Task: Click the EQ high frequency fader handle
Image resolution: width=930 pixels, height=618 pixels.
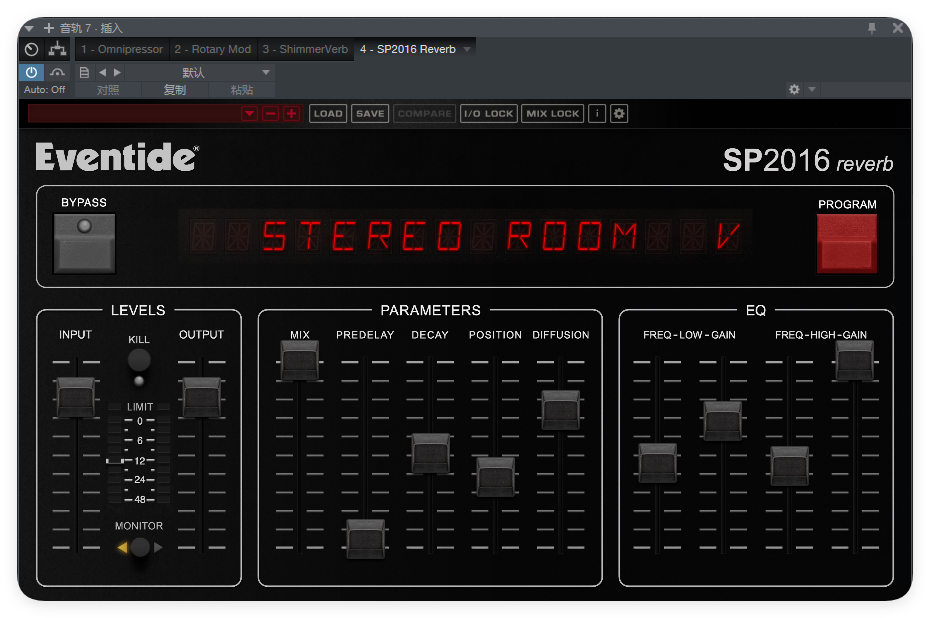Action: click(x=789, y=466)
